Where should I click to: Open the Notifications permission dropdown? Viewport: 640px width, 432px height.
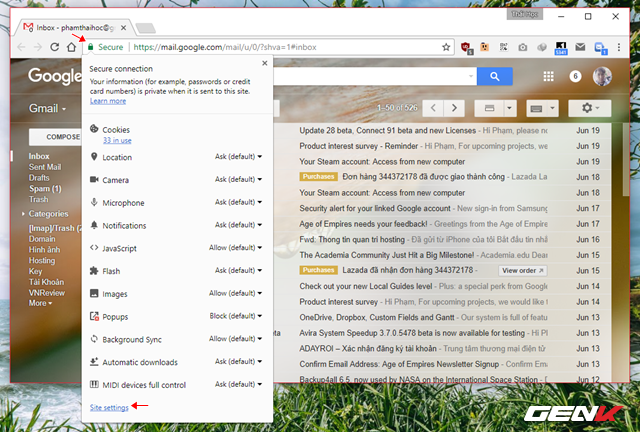[x=238, y=225]
